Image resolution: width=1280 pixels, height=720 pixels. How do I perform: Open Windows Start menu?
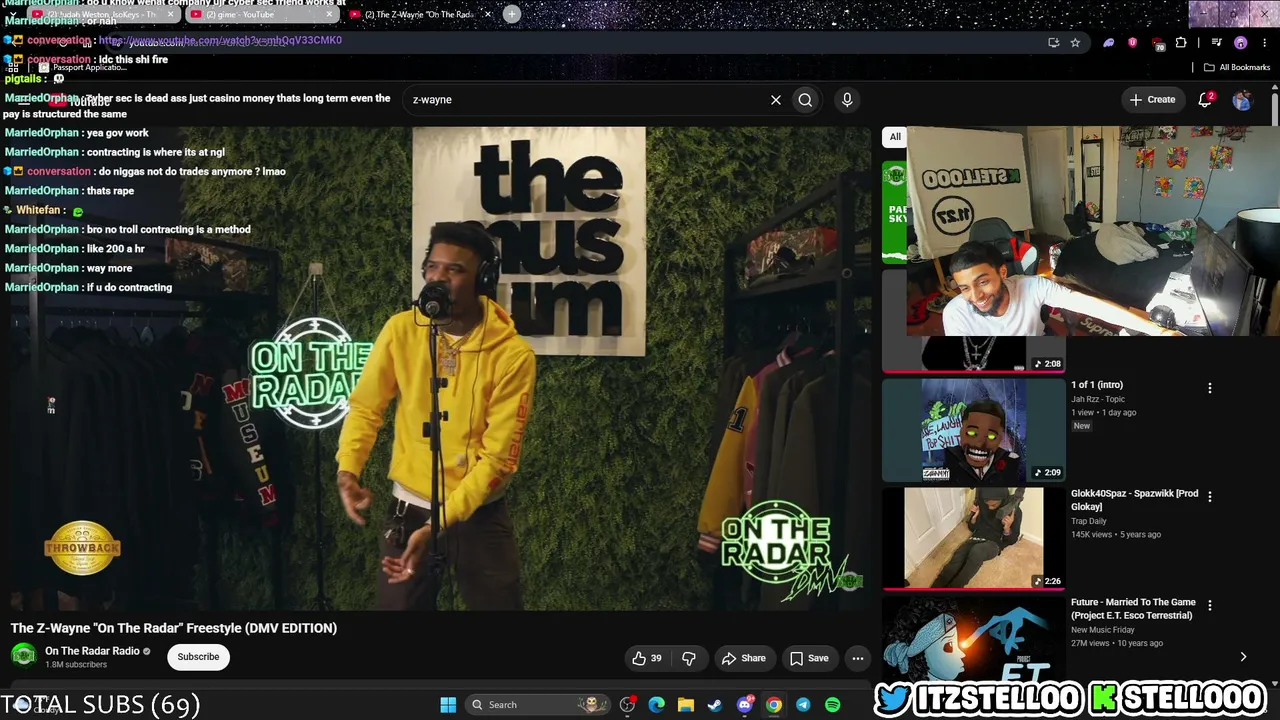click(448, 705)
